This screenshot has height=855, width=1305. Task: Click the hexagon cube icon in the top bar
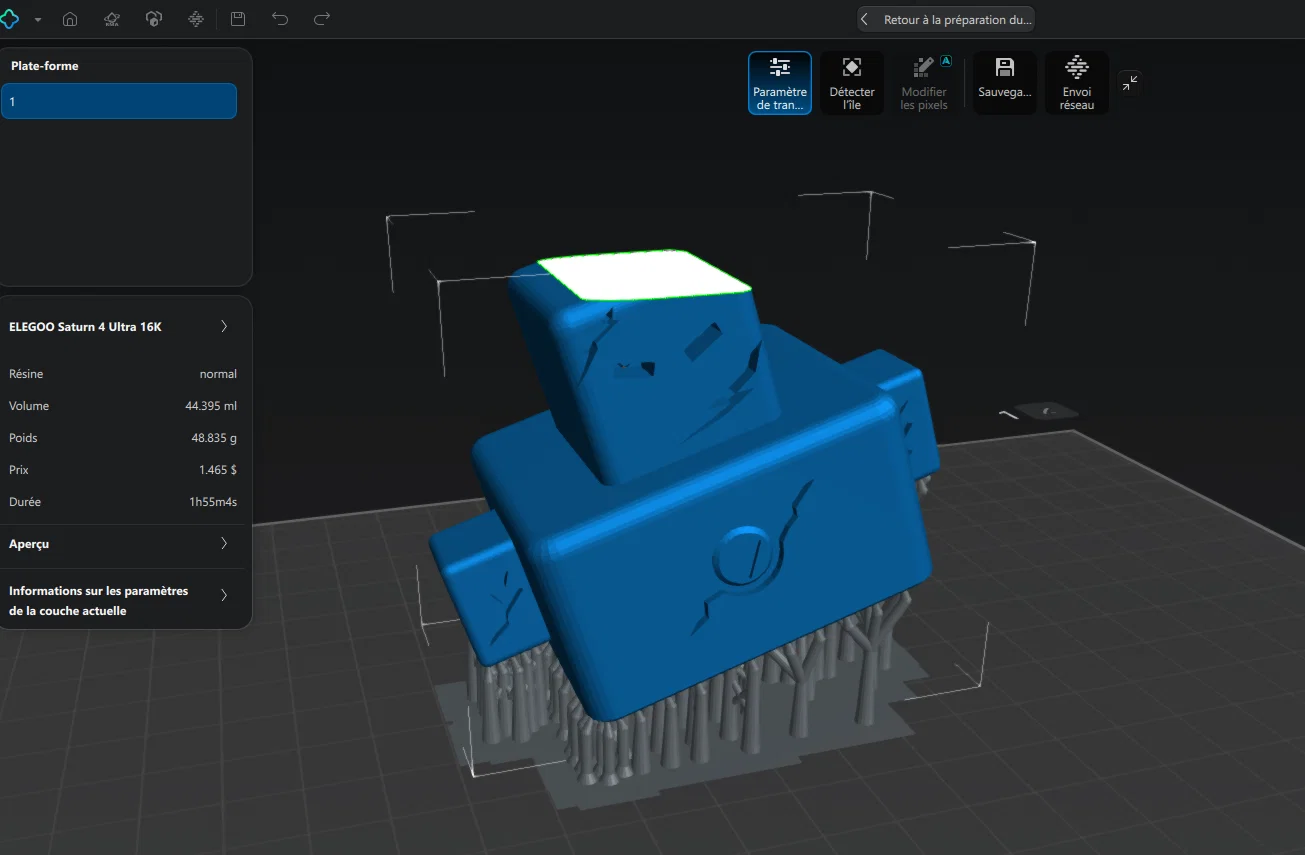tap(154, 19)
